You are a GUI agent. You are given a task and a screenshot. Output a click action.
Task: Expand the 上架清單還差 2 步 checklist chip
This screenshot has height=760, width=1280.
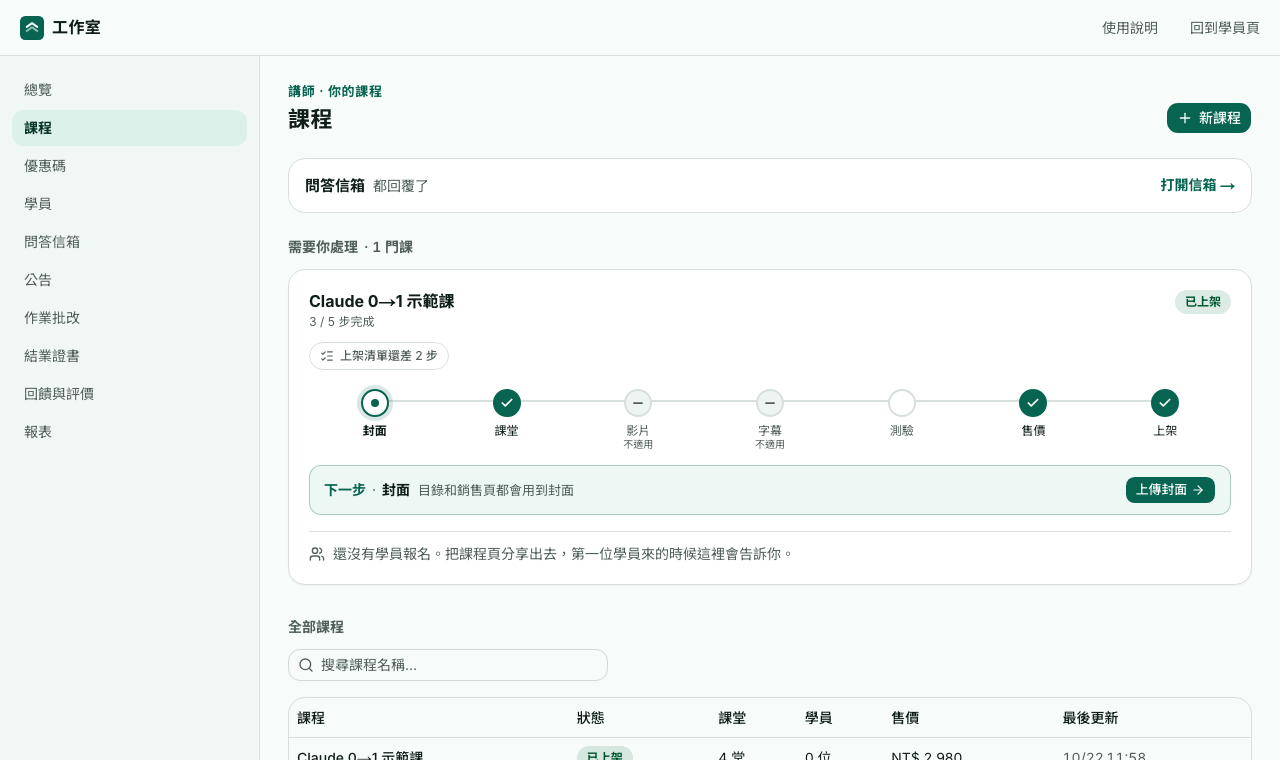click(379, 356)
